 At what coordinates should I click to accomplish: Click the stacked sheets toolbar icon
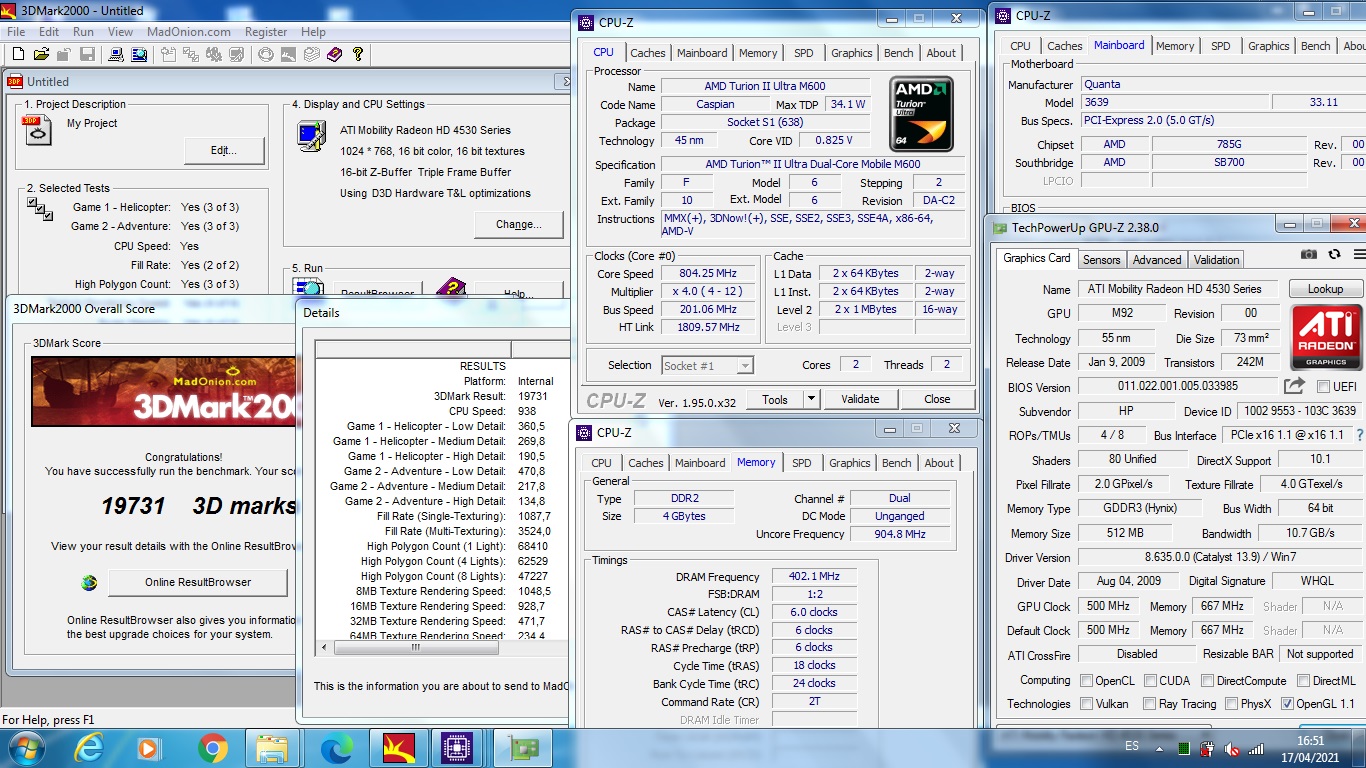tap(312, 54)
